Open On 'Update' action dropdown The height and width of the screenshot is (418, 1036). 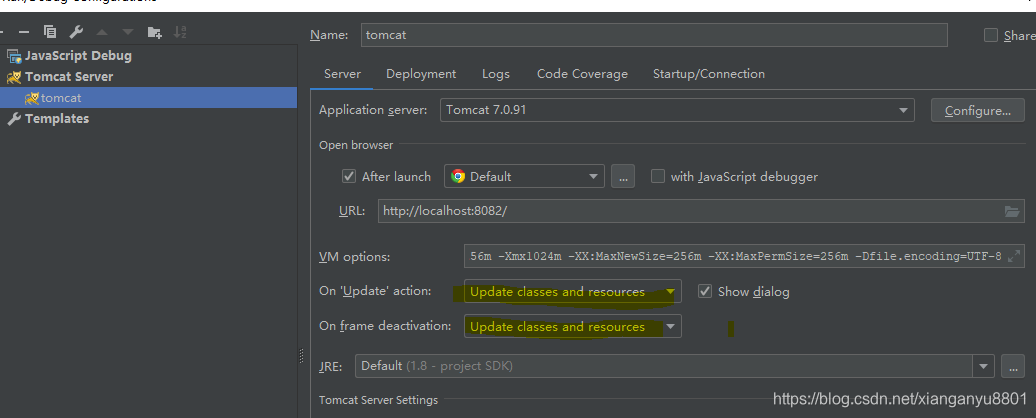pos(572,291)
